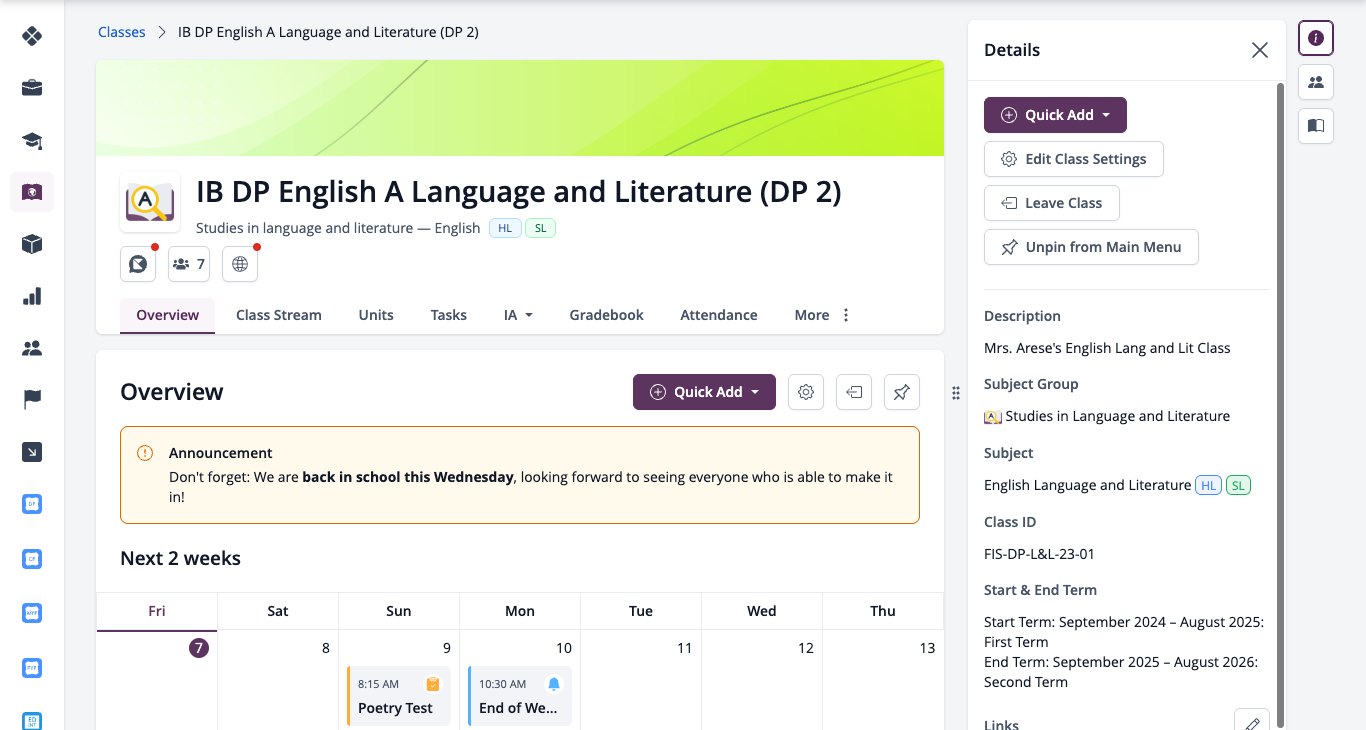Click the Leave Class button
Screen dimensions: 1366x730
point(1052,203)
